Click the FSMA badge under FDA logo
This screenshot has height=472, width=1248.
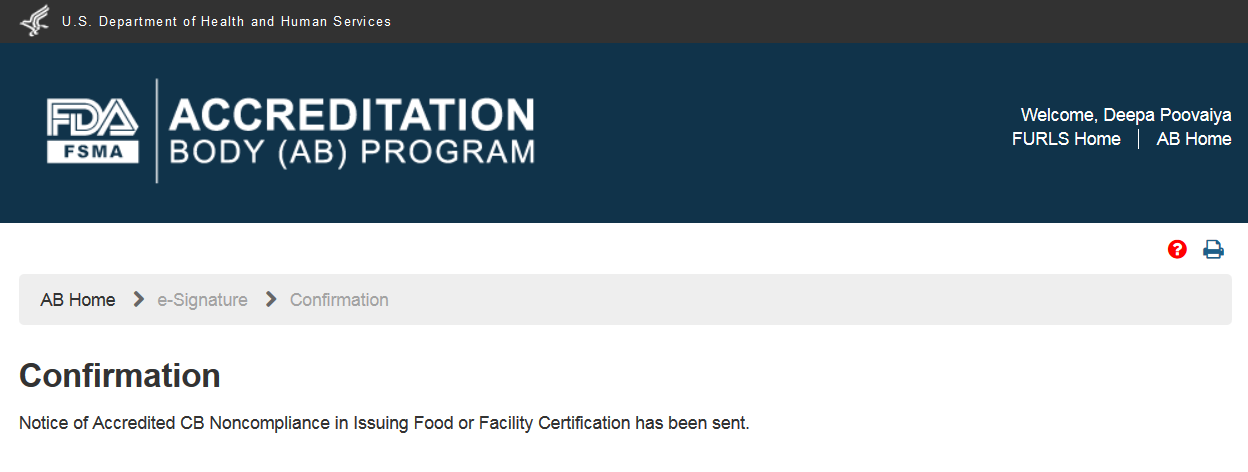pyautogui.click(x=92, y=152)
